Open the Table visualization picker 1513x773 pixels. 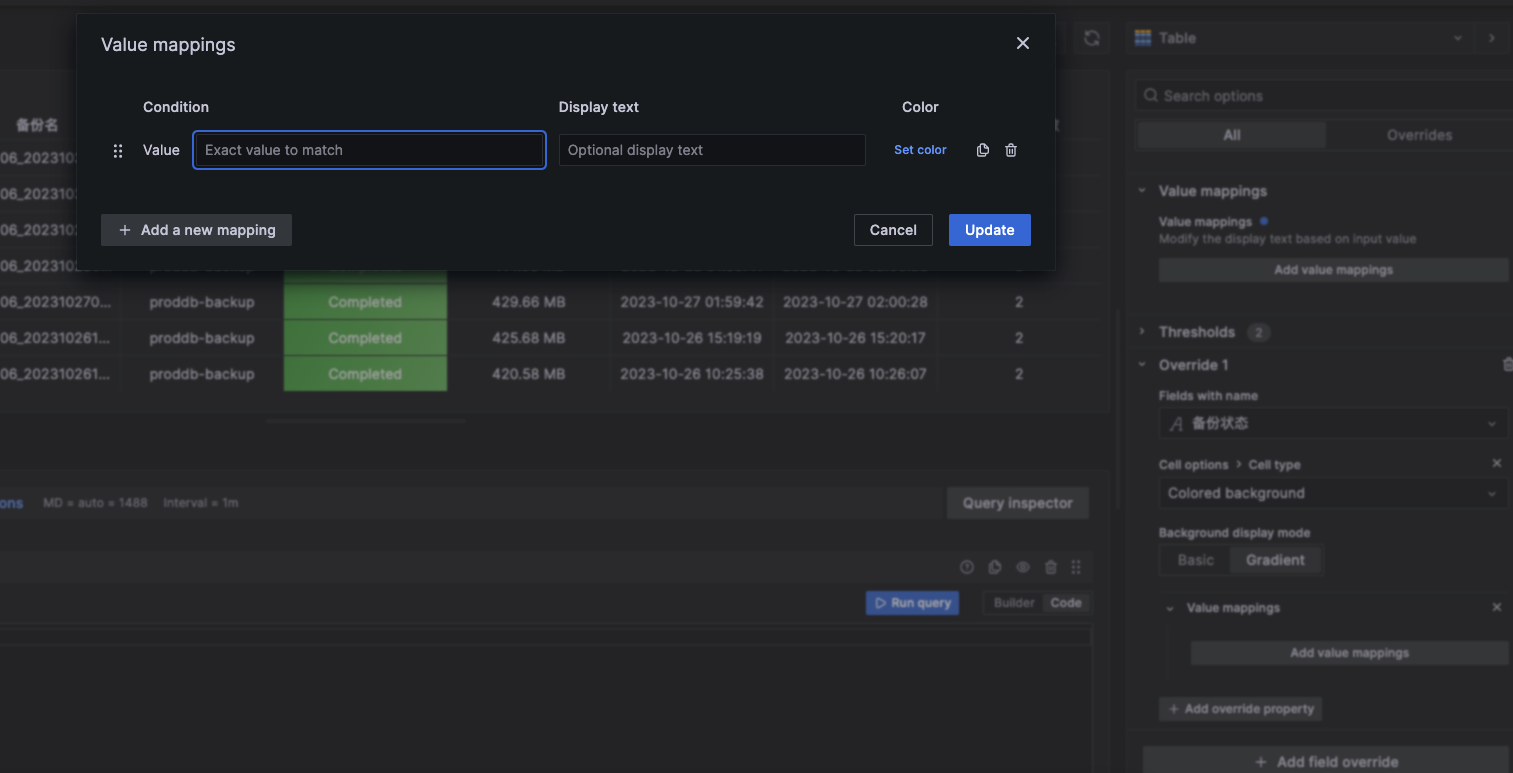click(1299, 38)
